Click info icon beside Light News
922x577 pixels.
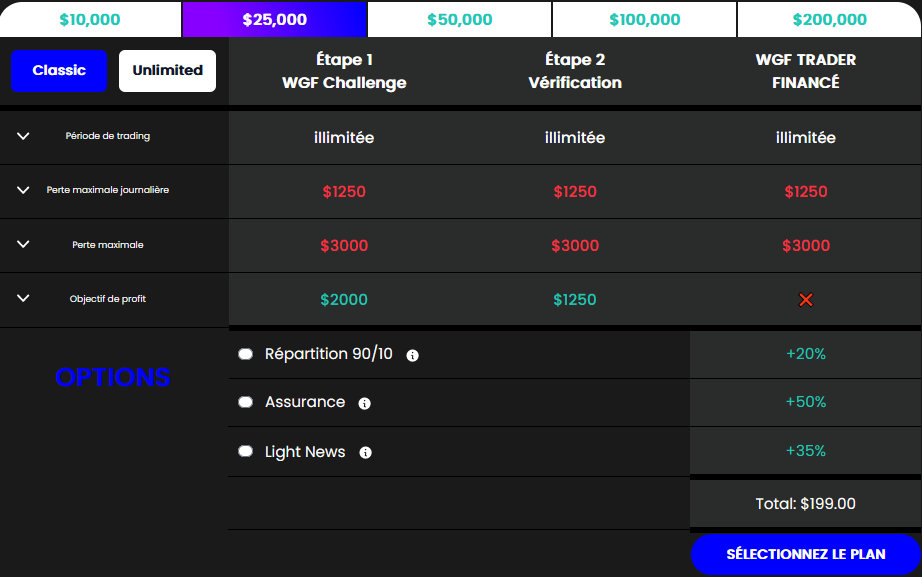tap(365, 452)
